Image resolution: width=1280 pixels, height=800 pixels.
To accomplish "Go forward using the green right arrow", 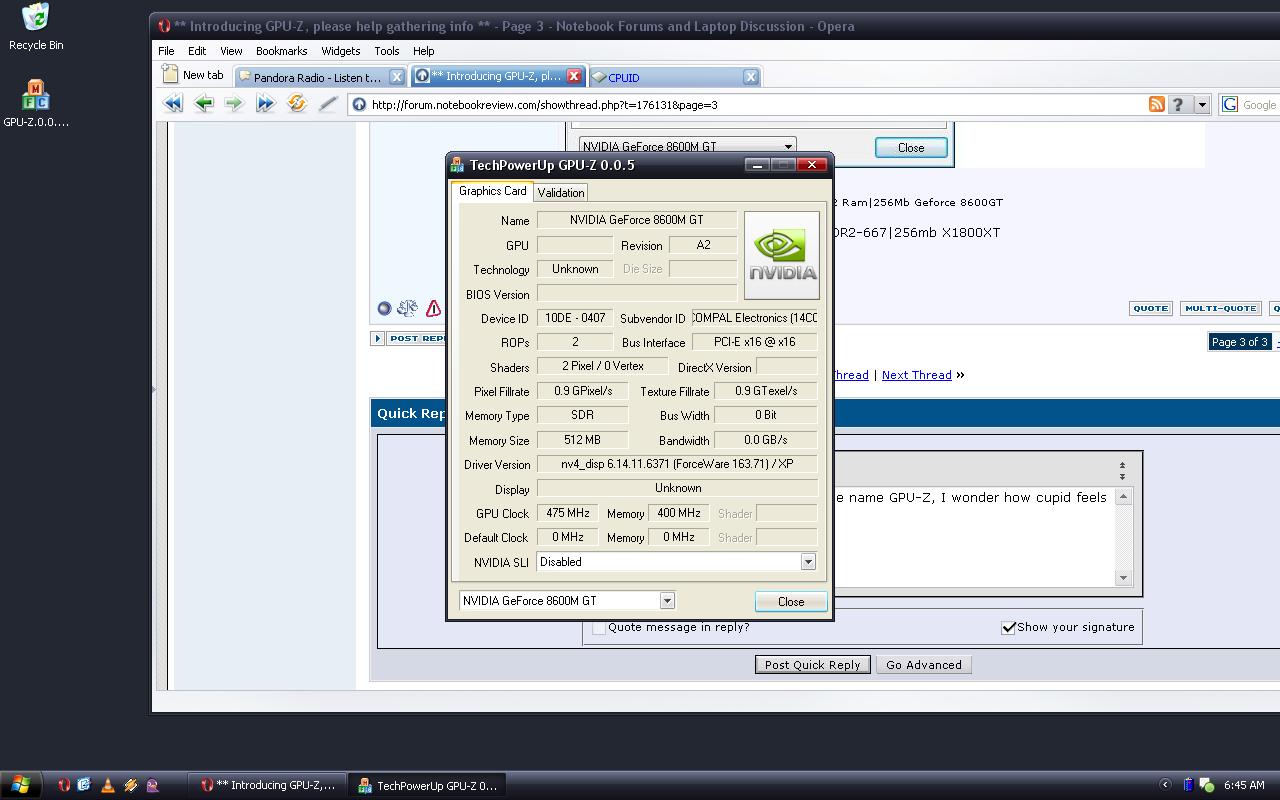I will tap(234, 103).
